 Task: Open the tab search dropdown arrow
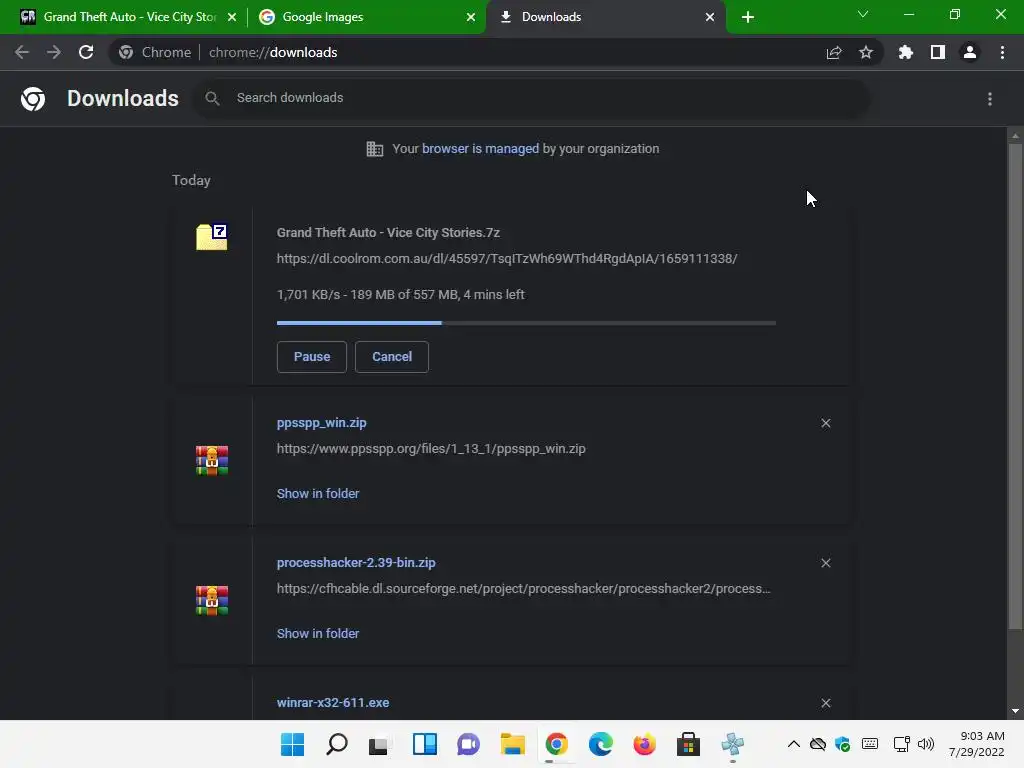coord(863,14)
